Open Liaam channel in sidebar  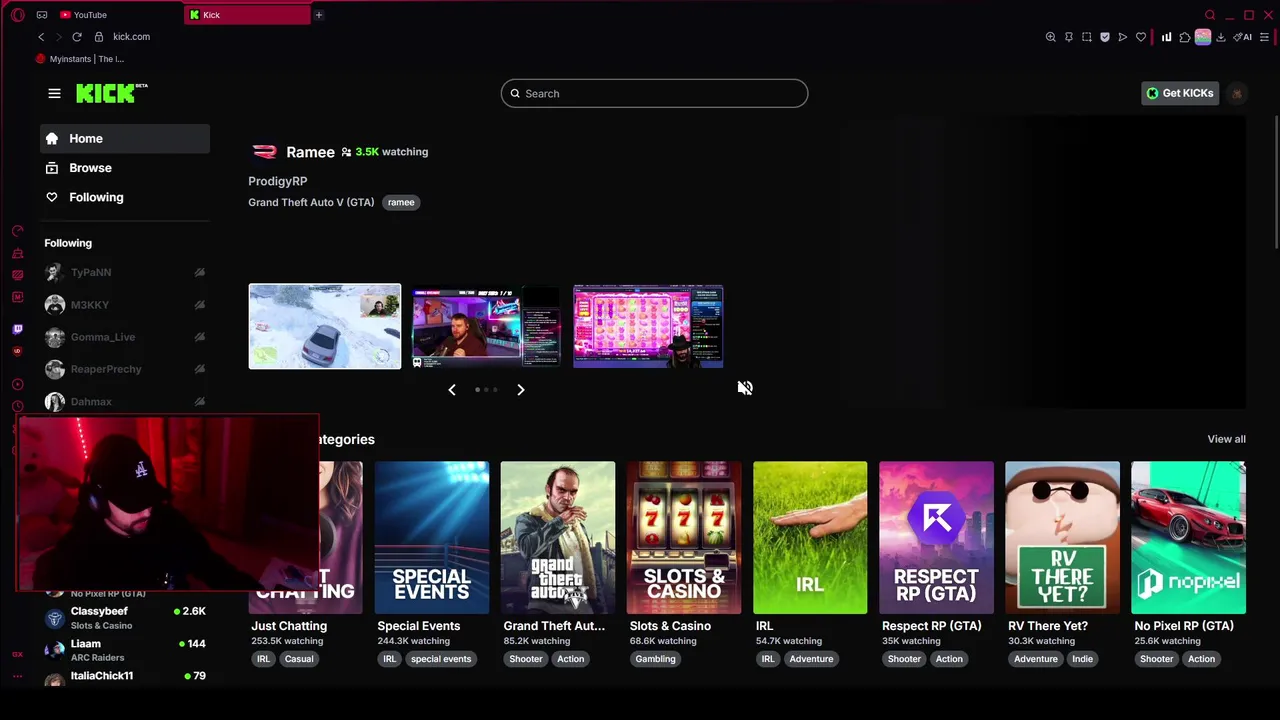coord(125,650)
